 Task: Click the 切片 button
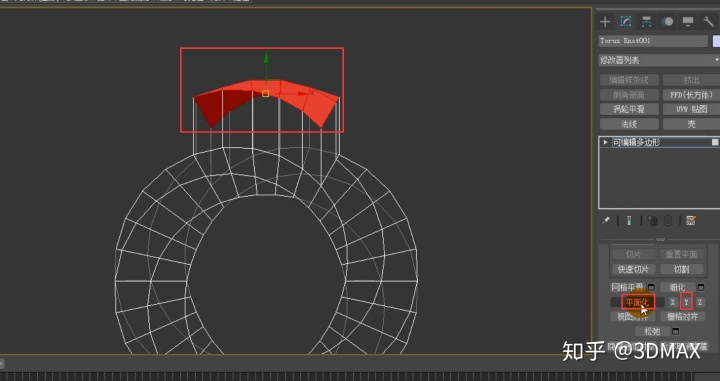(x=633, y=254)
